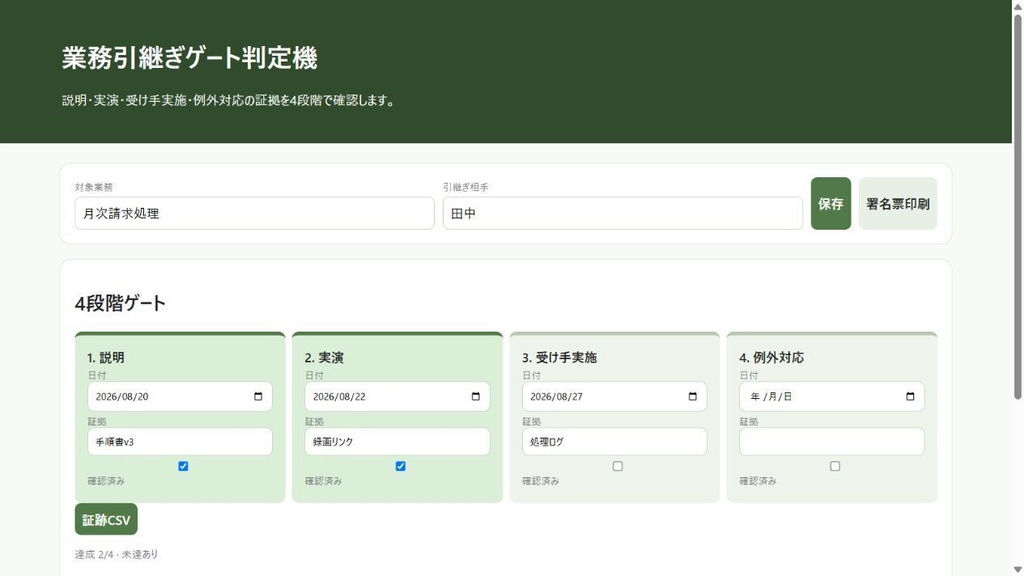Click the 業務引継ぎゲート判定機 page title
Viewport: 1024px width, 576px height.
click(x=189, y=58)
